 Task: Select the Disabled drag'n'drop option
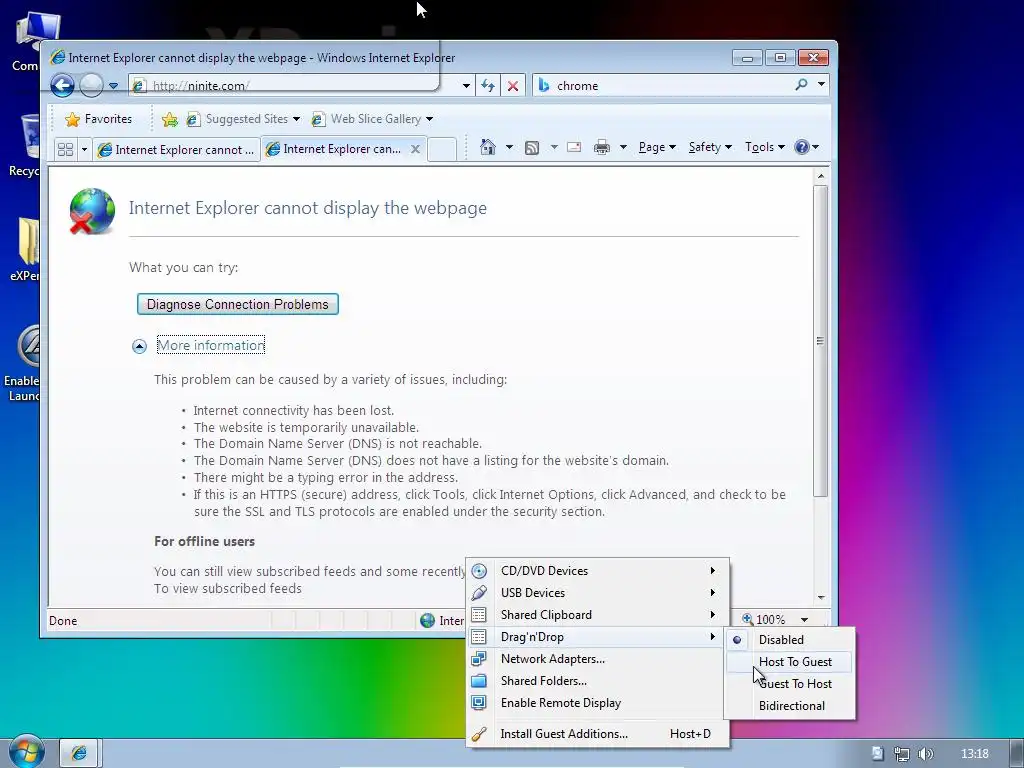[x=790, y=640]
